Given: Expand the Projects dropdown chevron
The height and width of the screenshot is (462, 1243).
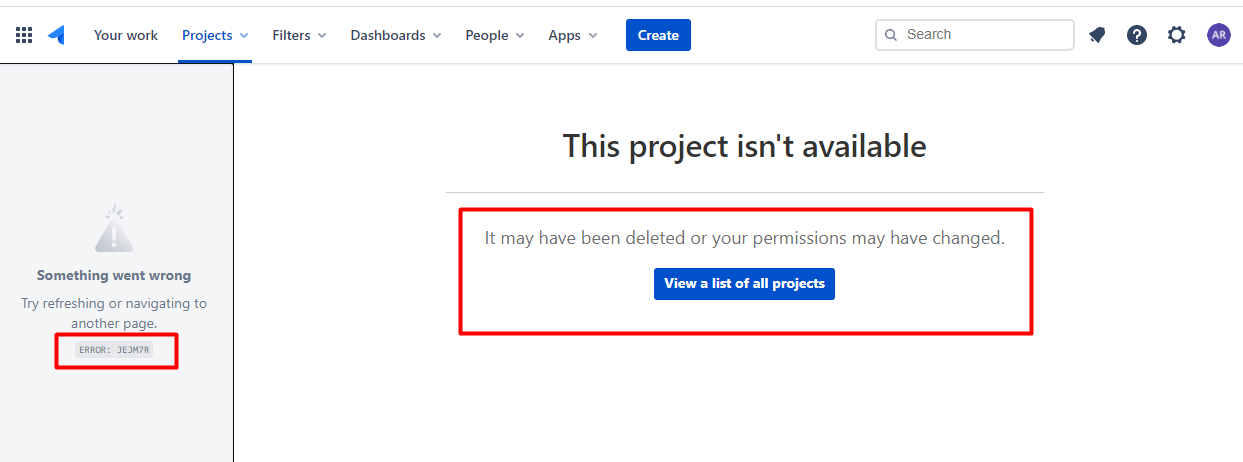Looking at the screenshot, I should pos(244,35).
